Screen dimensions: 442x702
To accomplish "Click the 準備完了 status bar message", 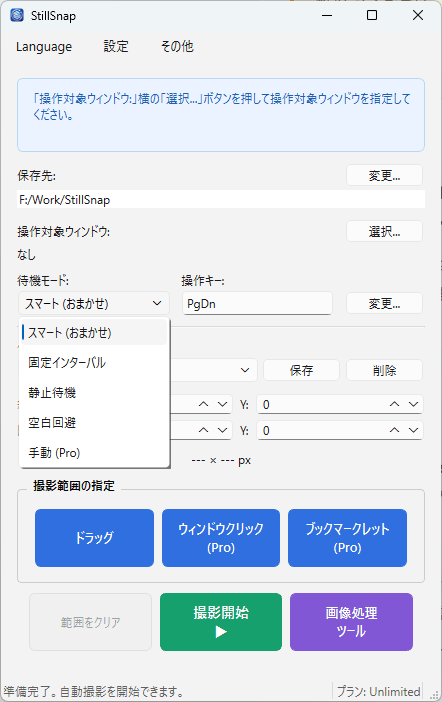I will [94, 692].
